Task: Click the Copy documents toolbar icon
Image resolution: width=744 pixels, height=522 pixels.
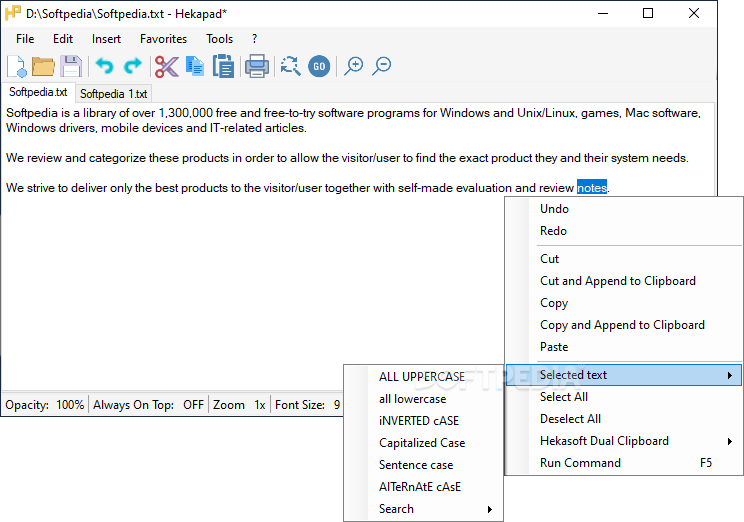Action: tap(195, 66)
